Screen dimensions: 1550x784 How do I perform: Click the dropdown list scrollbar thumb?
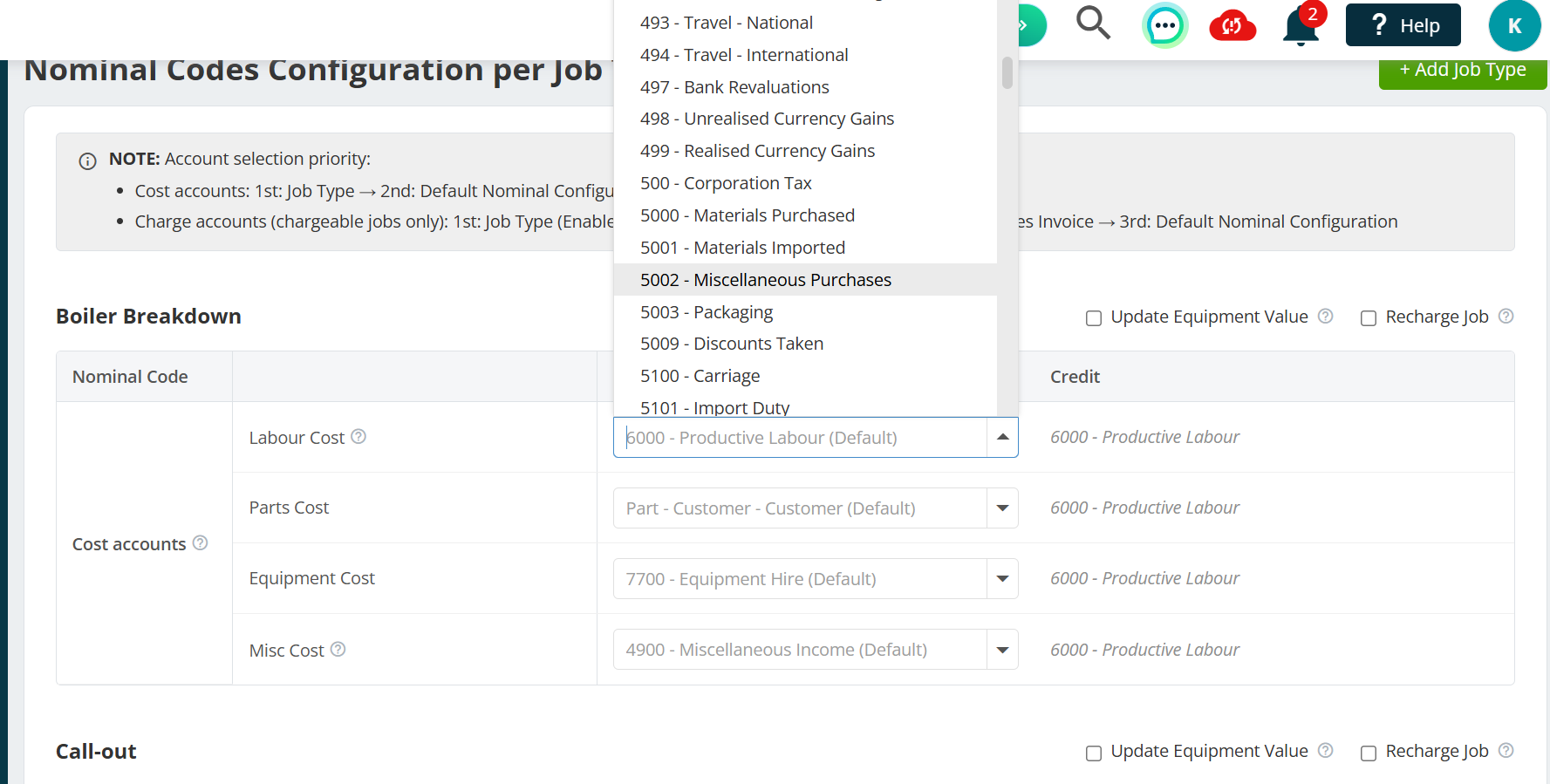(x=1007, y=73)
